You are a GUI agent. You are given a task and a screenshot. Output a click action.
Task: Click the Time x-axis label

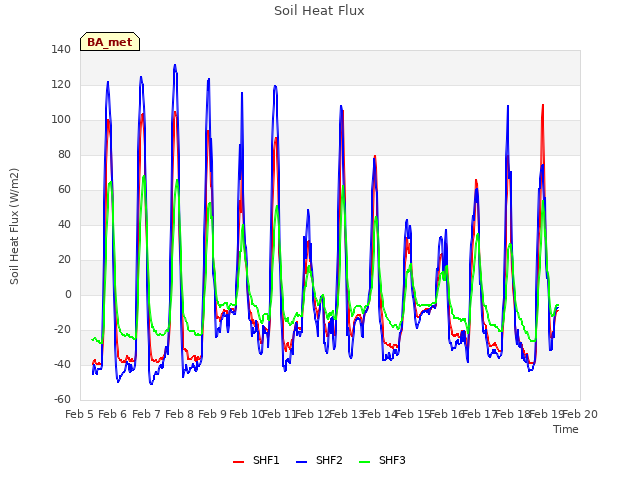566,429
